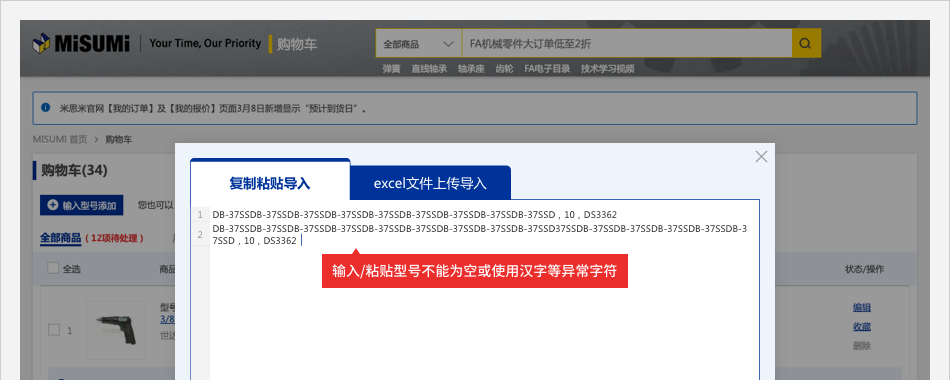The image size is (950, 380).
Task: Open the 技术学习视频 link
Action: [608, 69]
